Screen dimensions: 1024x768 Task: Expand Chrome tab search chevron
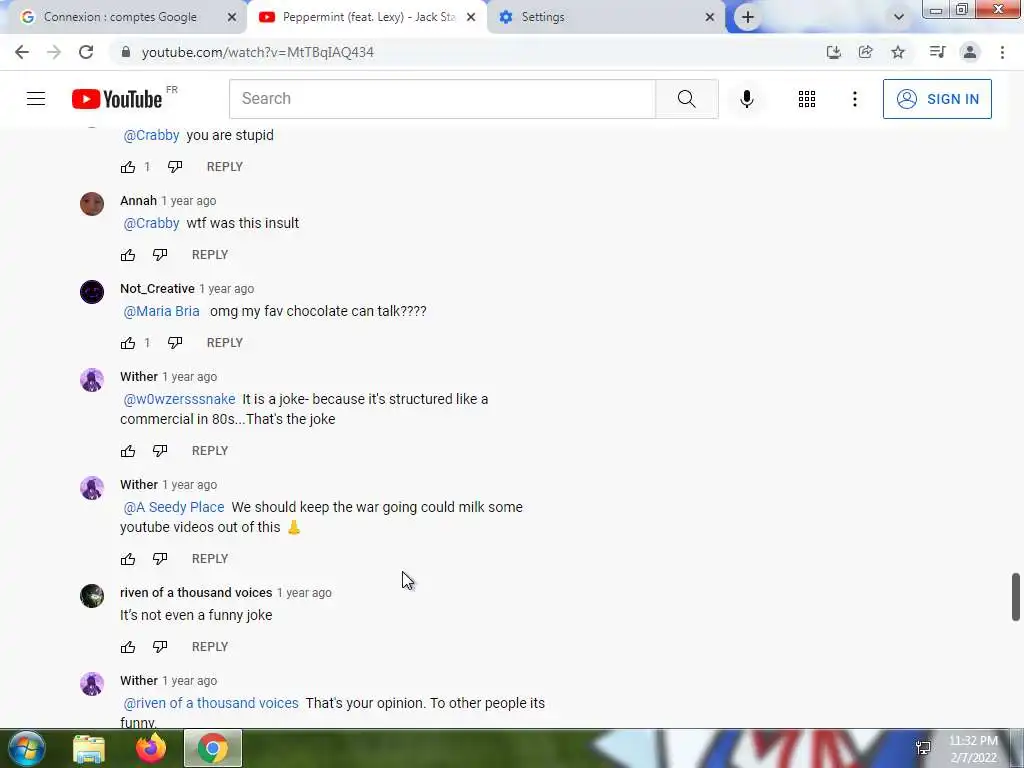click(x=899, y=17)
